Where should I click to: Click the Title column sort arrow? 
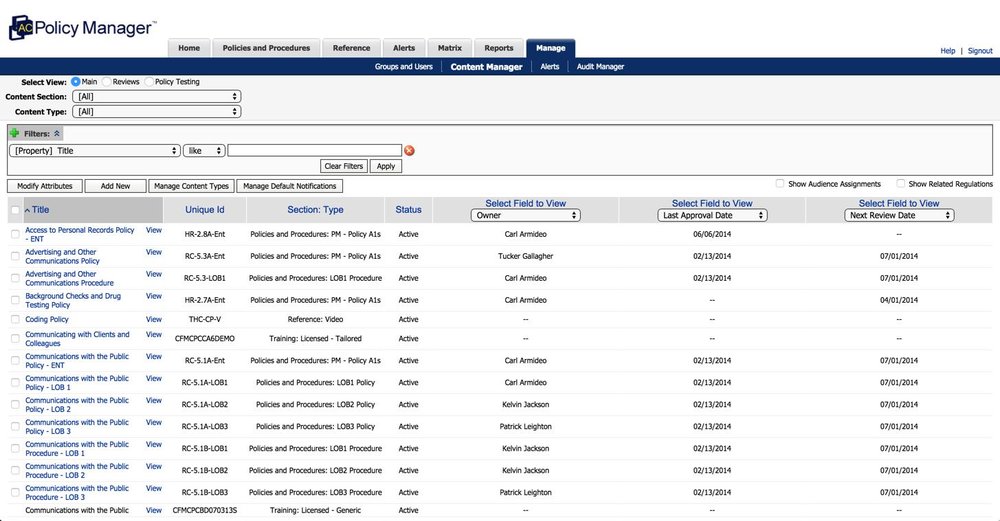coord(27,210)
